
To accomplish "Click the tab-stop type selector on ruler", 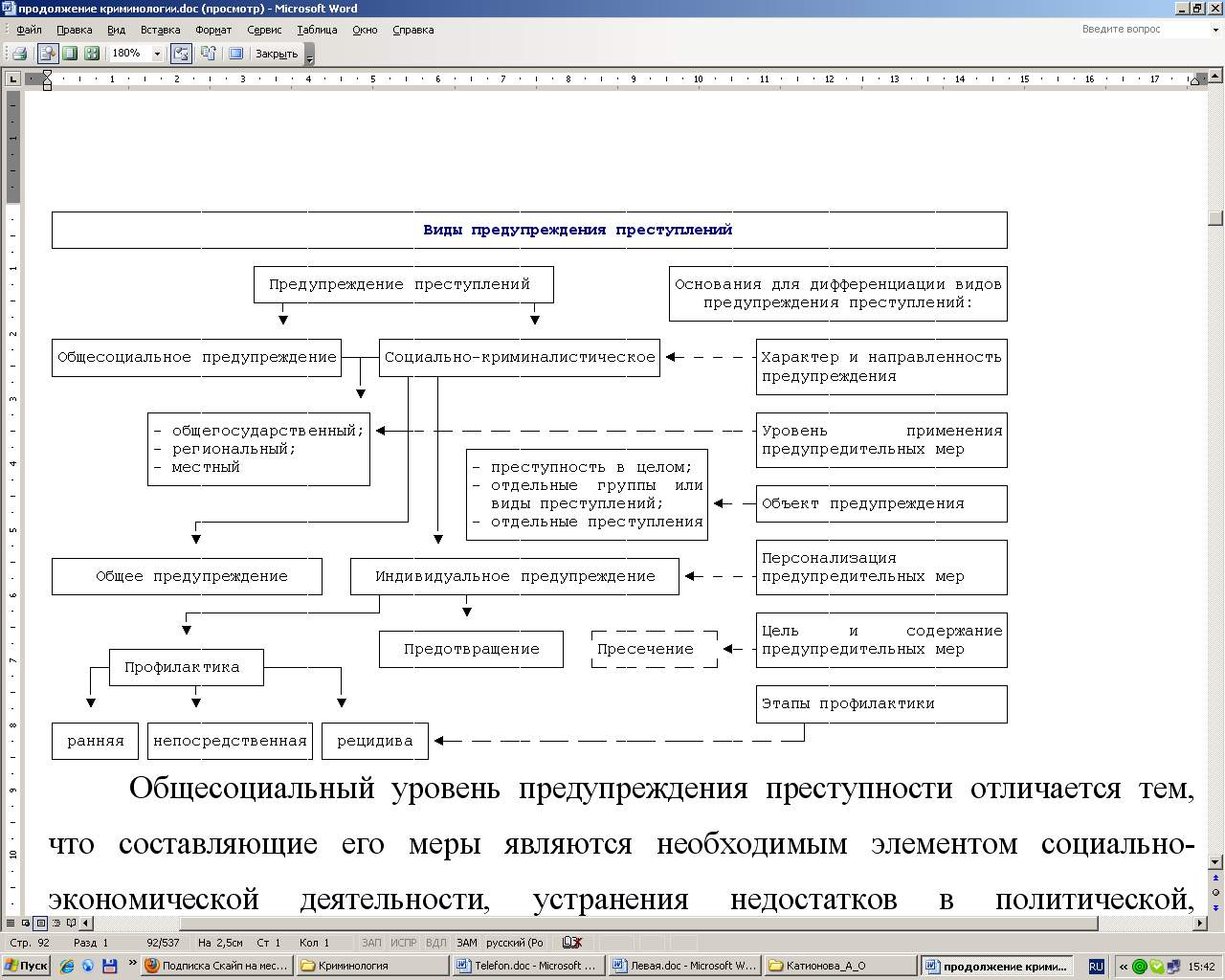I will [x=13, y=79].
